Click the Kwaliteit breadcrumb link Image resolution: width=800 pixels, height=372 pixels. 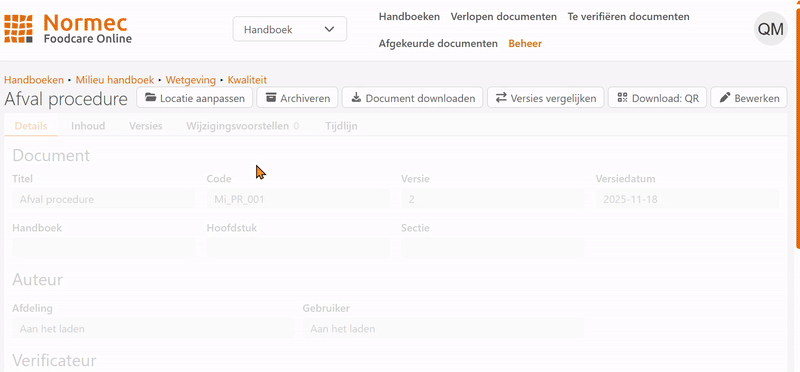tap(247, 80)
